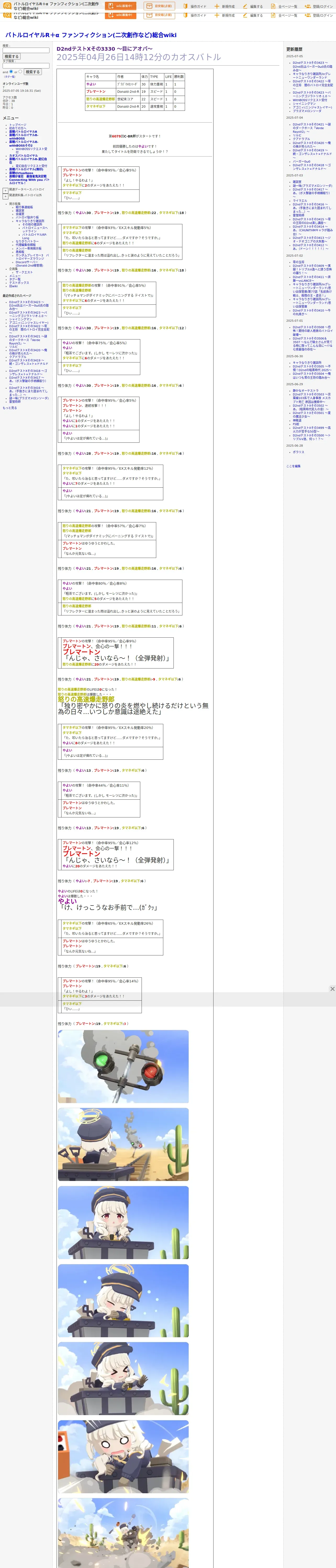This screenshot has width=336, height=1568.
Task: Click the wiki logo icon in the upper header row
Action: click(x=7, y=6)
